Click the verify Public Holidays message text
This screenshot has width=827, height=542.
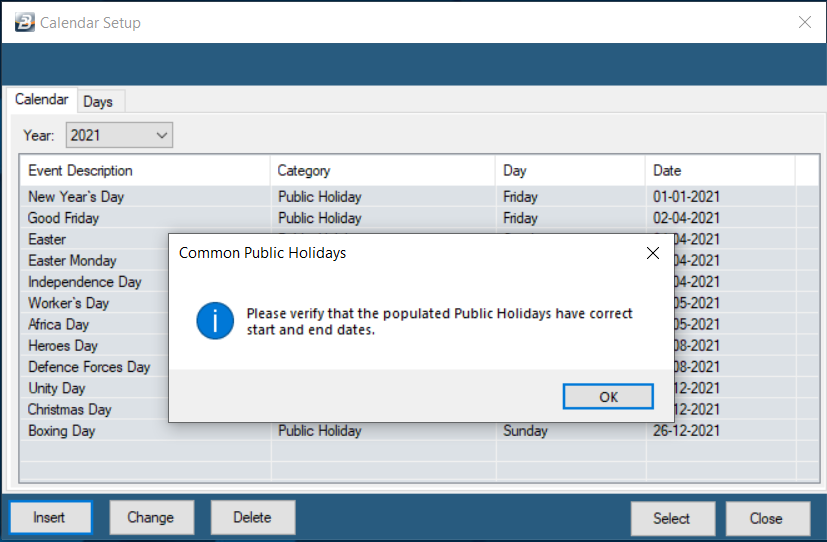(x=439, y=322)
